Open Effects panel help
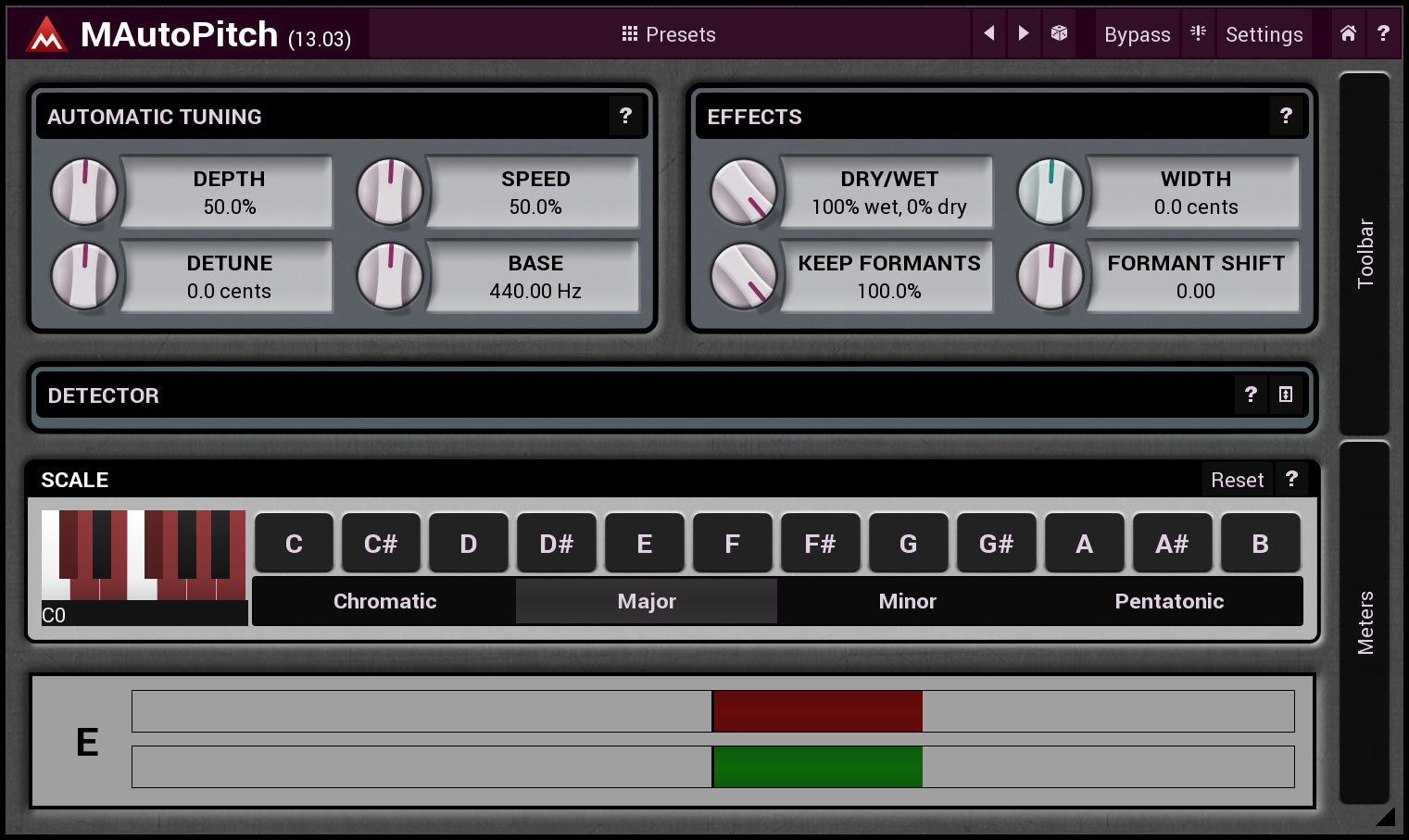Screen dimensions: 1409x840 pyautogui.click(x=1286, y=116)
